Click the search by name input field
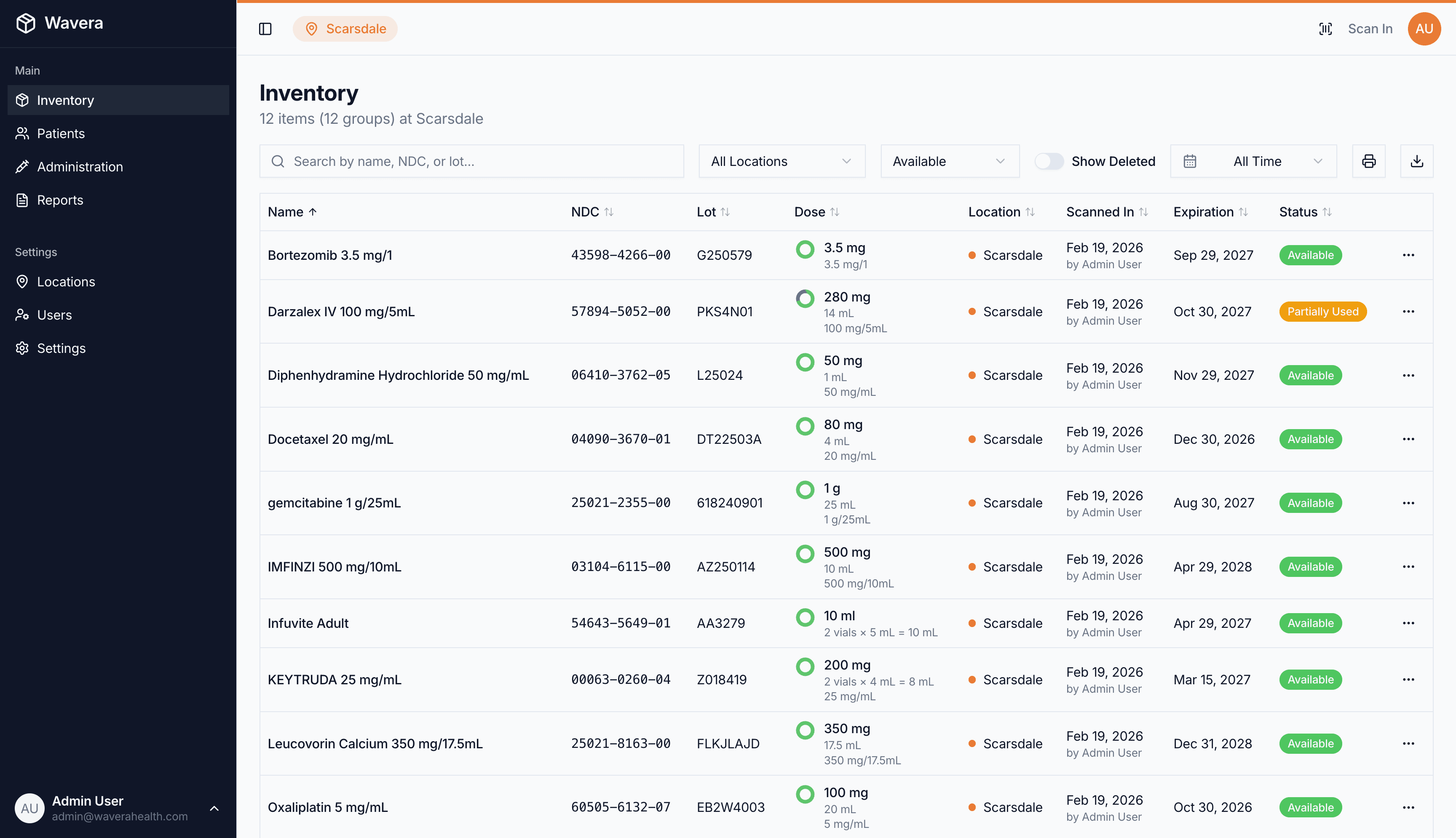 click(x=471, y=161)
